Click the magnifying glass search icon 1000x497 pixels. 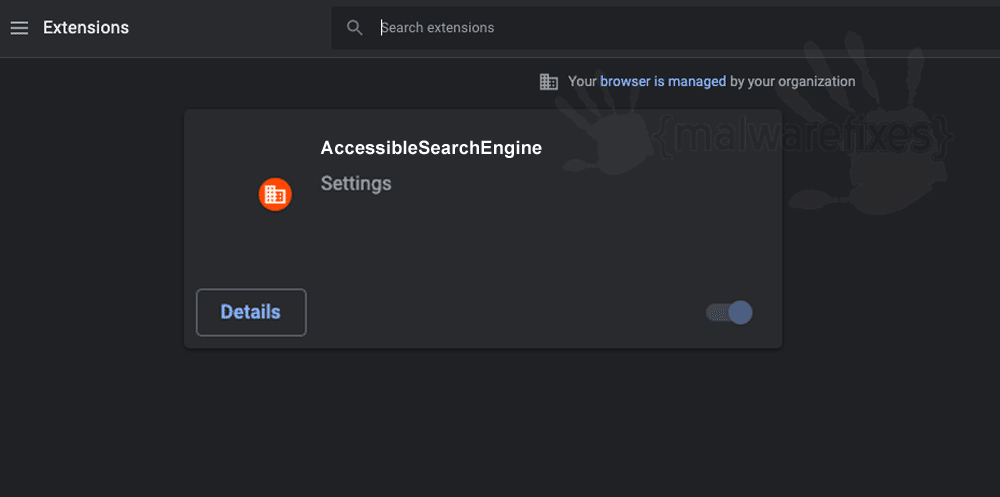355,27
